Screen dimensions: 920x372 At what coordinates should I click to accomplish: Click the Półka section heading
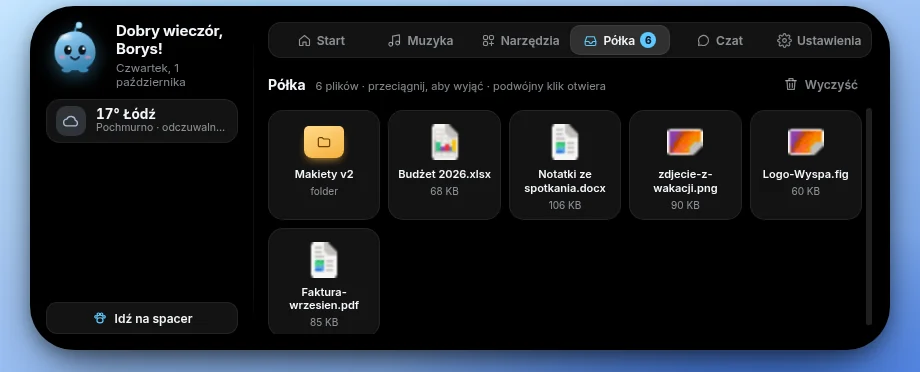click(287, 85)
